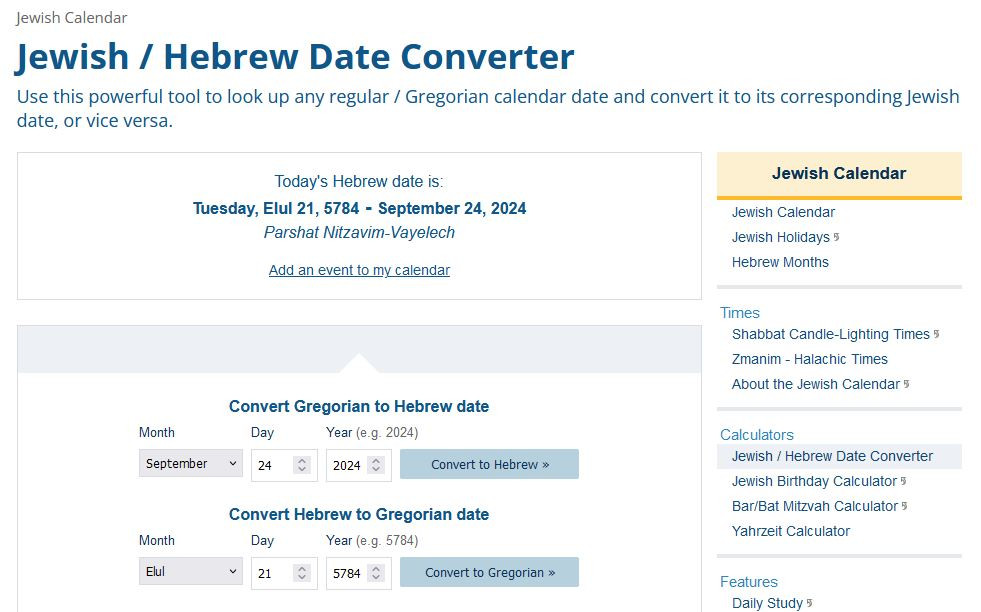Click the Hebrew Day stepper arrows
The image size is (981, 612).
coord(302,573)
